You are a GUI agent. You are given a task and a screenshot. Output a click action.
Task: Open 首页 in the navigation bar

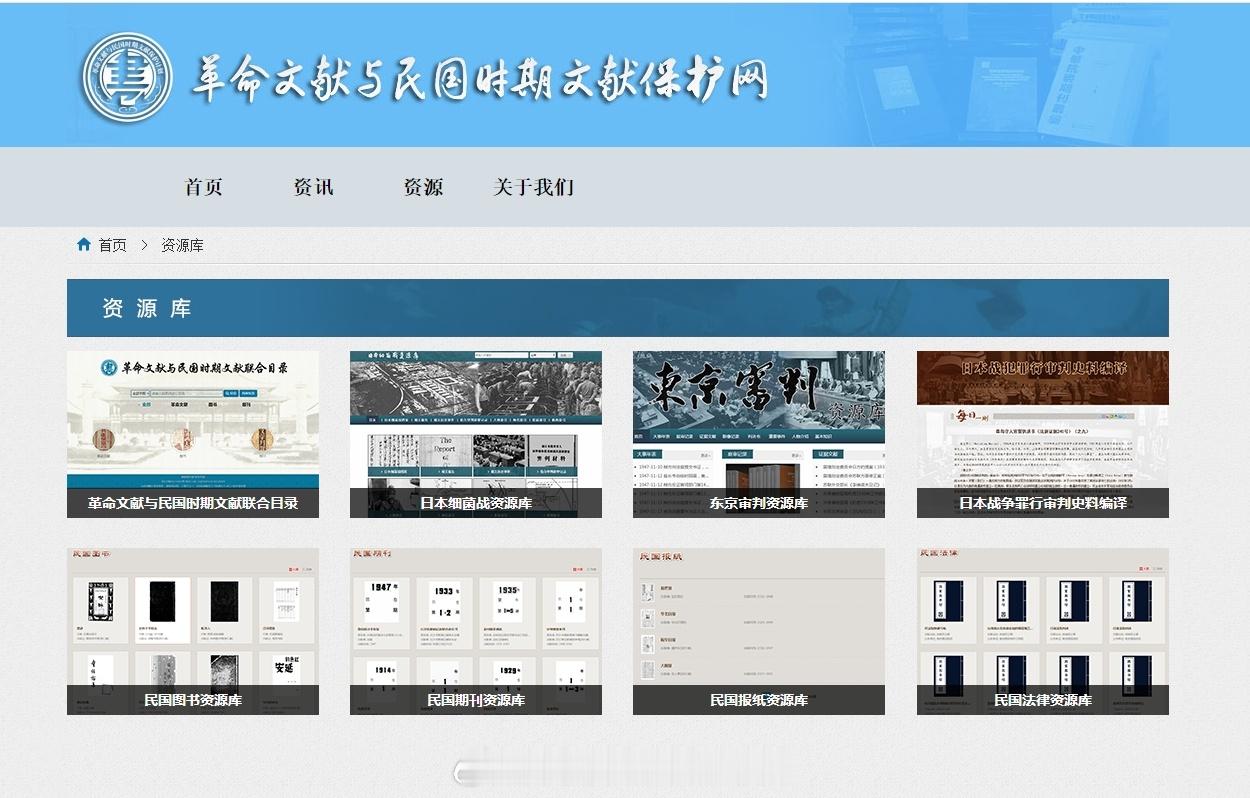(204, 187)
